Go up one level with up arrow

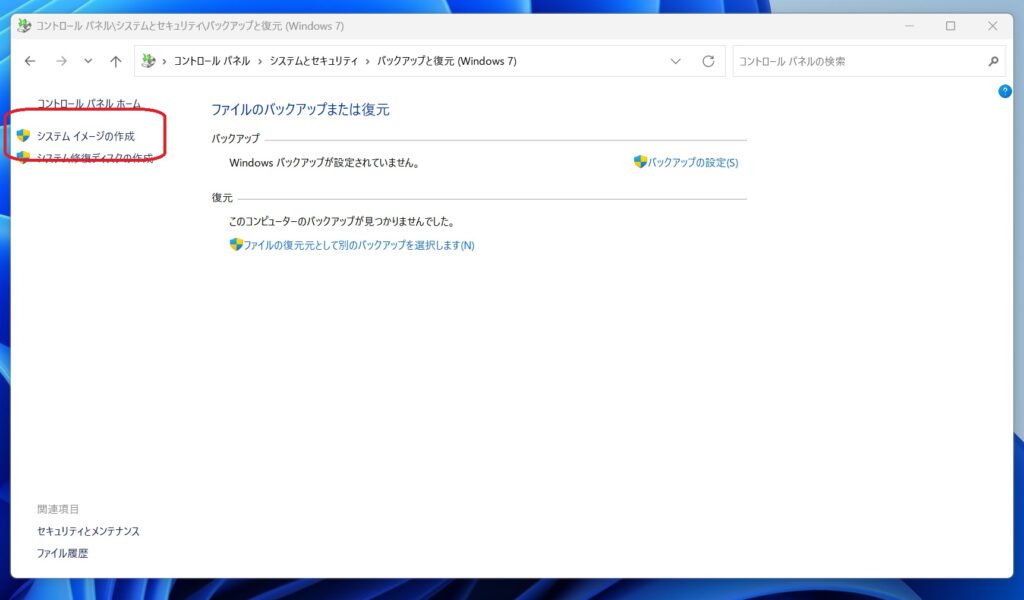tap(116, 61)
